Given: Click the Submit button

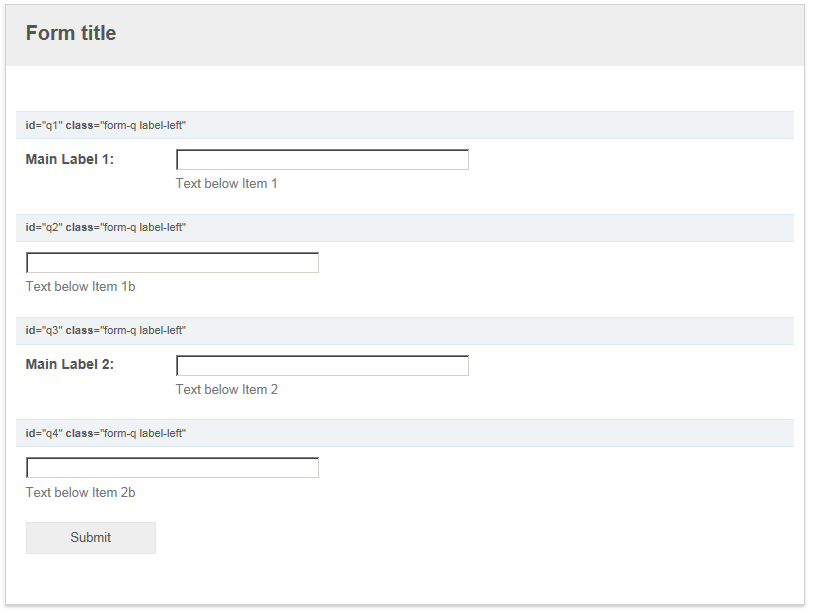Looking at the screenshot, I should 90,538.
